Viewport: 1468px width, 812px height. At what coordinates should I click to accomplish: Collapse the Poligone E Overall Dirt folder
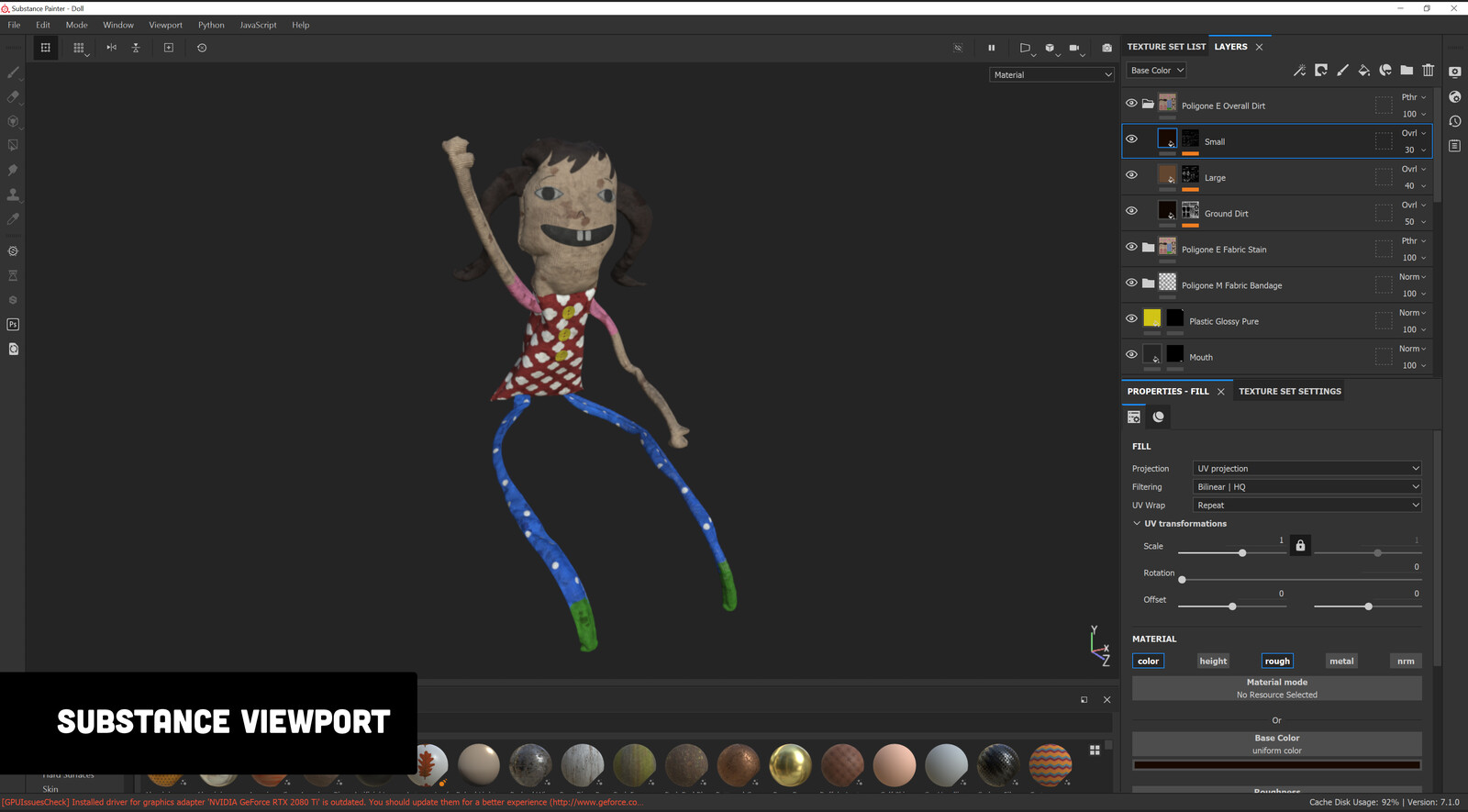tap(1148, 103)
